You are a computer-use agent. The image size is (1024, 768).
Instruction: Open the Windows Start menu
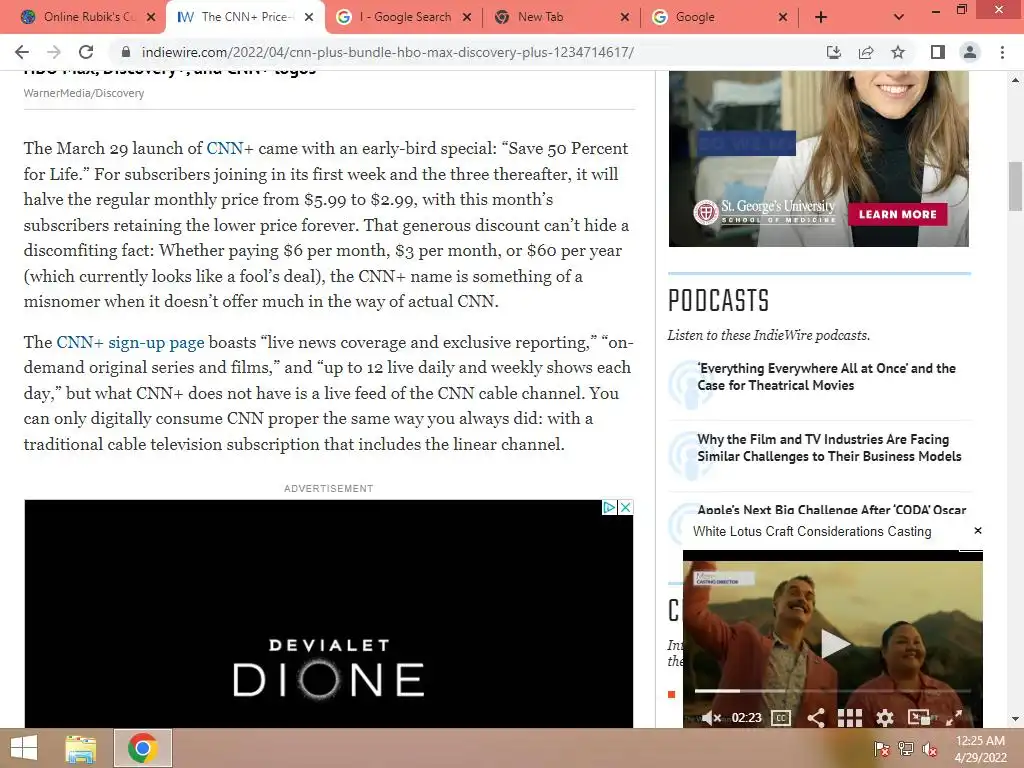pos(24,748)
